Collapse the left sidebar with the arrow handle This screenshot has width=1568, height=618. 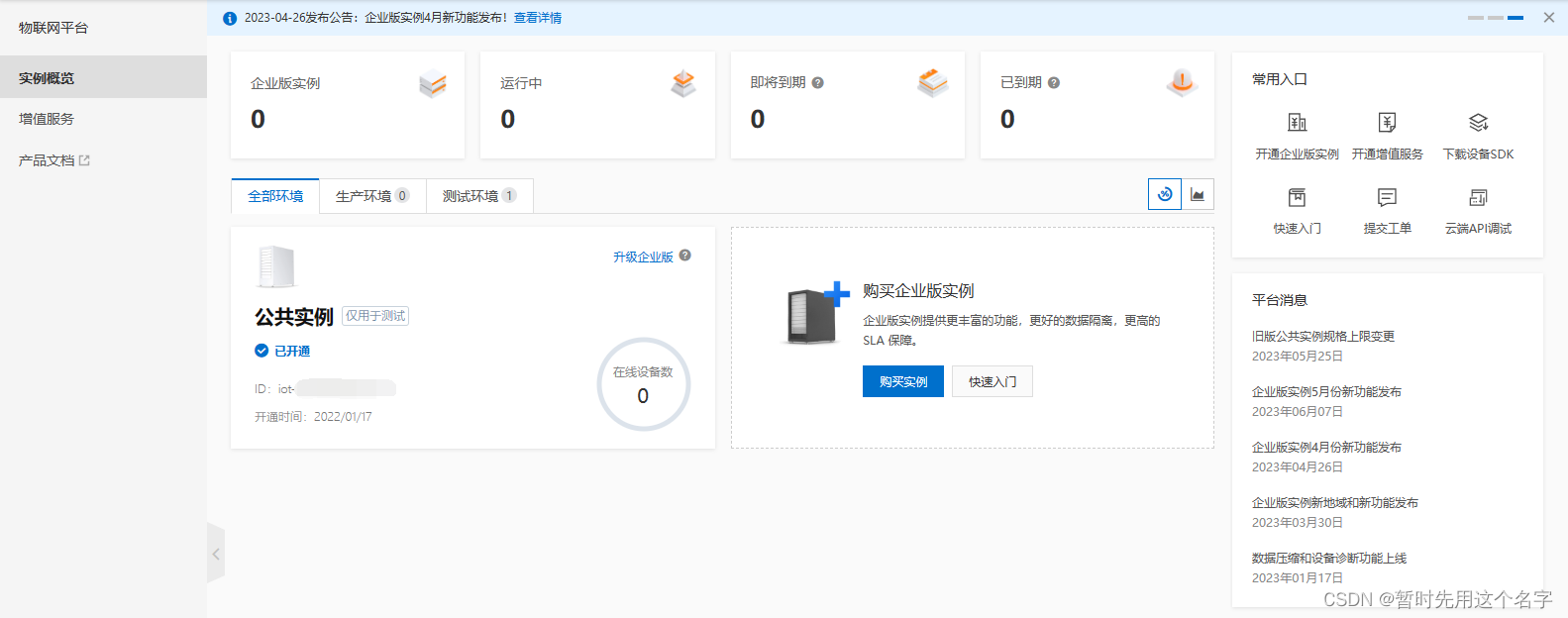tap(216, 554)
